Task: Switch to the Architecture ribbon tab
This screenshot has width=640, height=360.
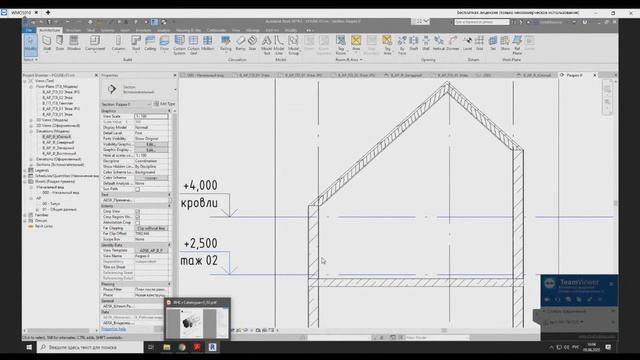Action: click(49, 30)
